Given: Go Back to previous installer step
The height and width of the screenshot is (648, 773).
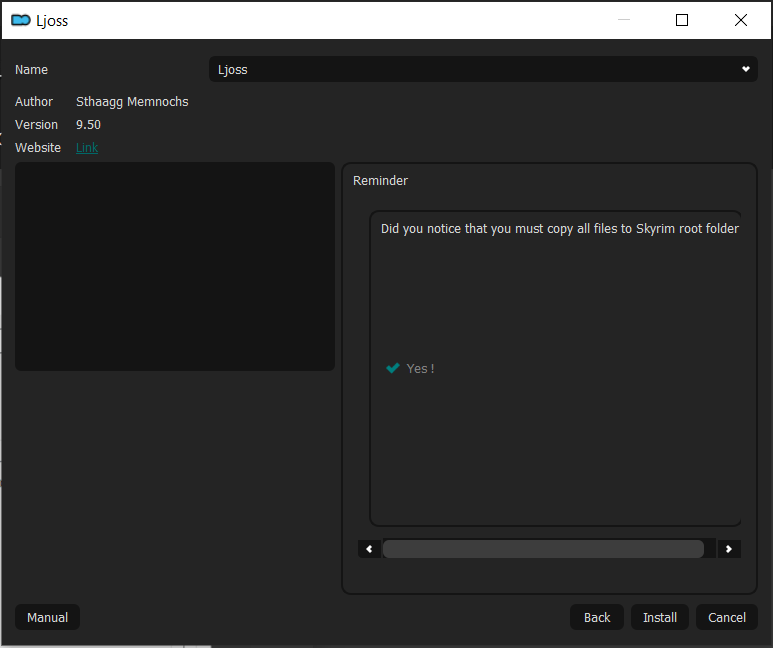Looking at the screenshot, I should tap(597, 617).
